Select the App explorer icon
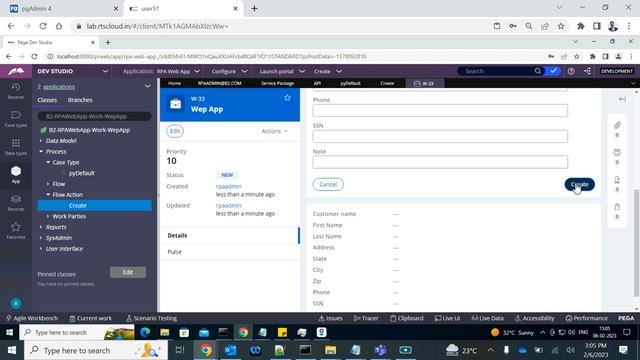 [16, 175]
